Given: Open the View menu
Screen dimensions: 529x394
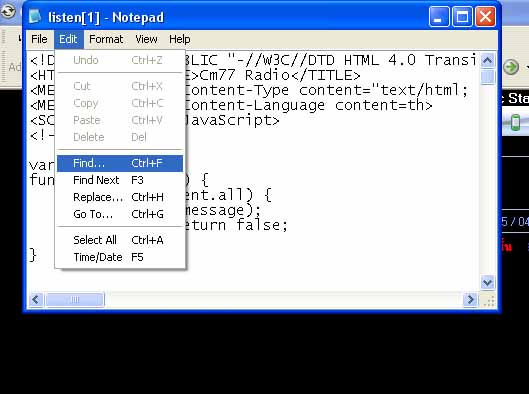Looking at the screenshot, I should [x=146, y=39].
